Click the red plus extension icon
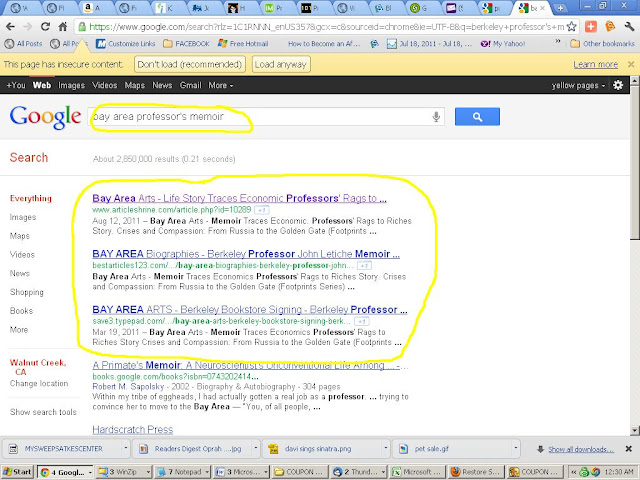 (x=591, y=27)
